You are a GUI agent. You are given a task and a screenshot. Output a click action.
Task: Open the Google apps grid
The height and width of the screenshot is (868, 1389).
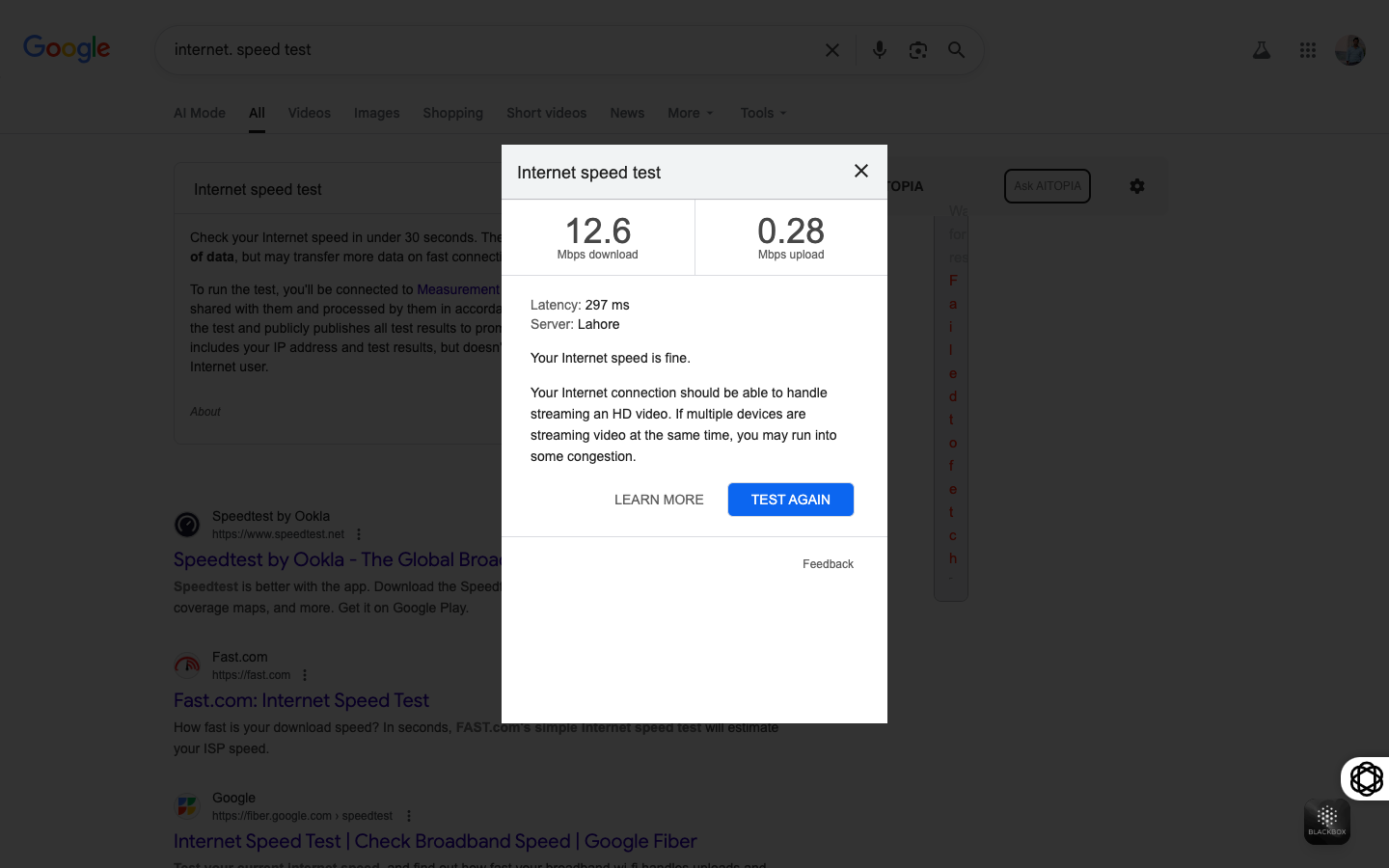coord(1308,50)
